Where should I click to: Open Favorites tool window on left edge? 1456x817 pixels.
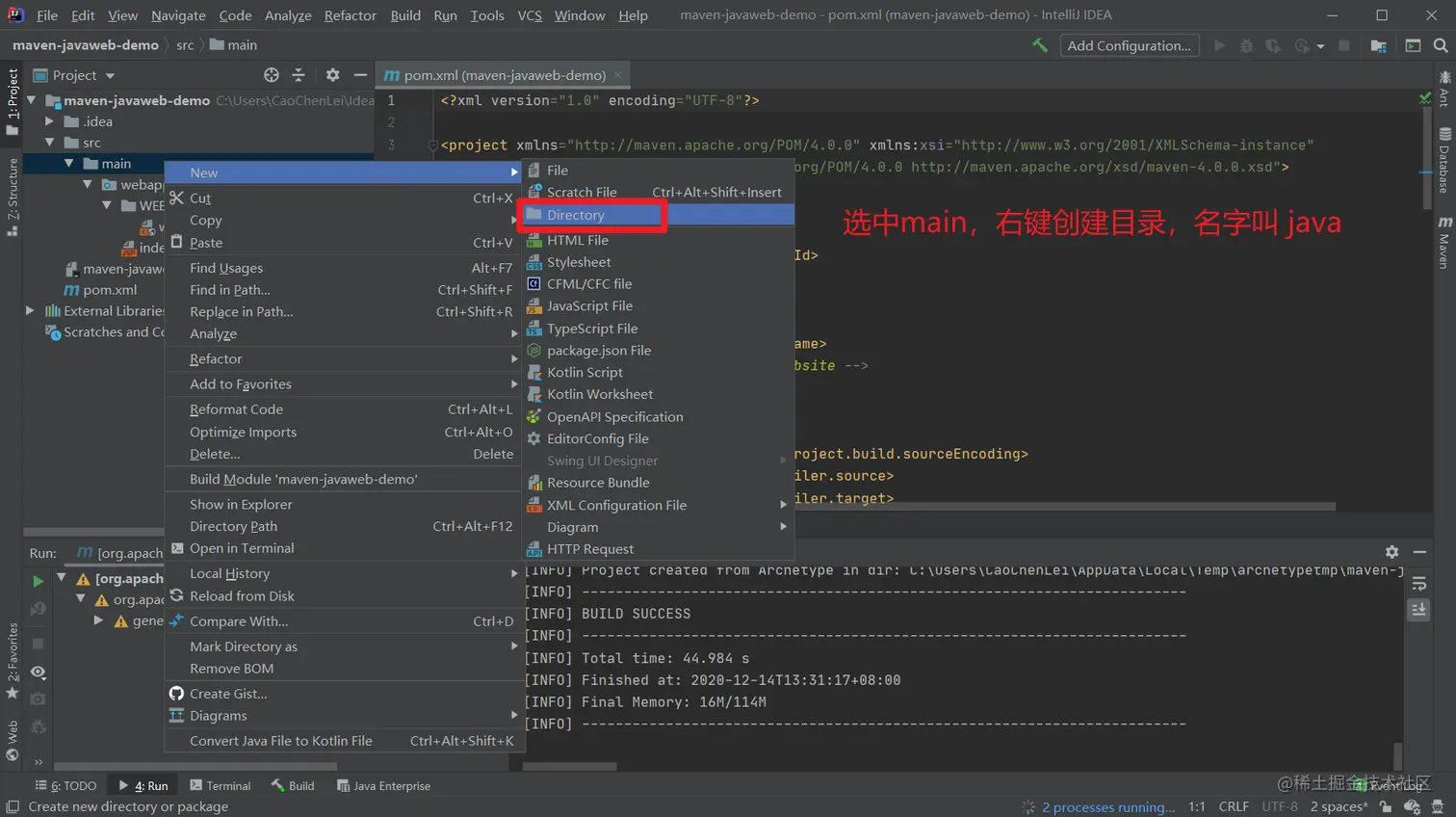(x=13, y=660)
